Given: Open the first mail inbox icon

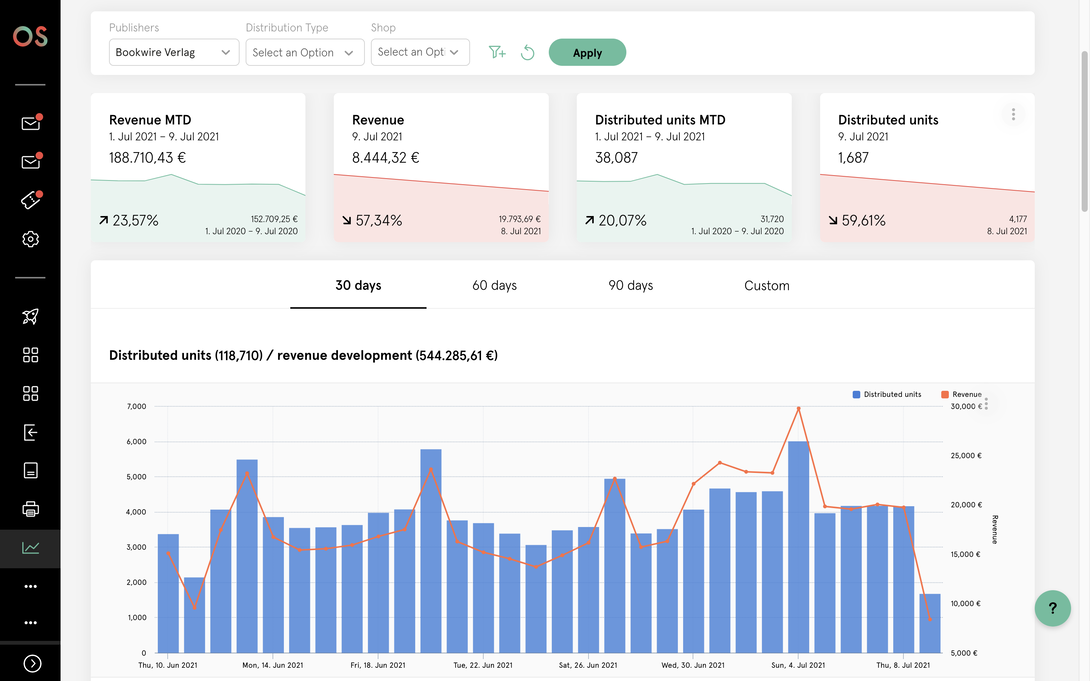Looking at the screenshot, I should (31, 123).
